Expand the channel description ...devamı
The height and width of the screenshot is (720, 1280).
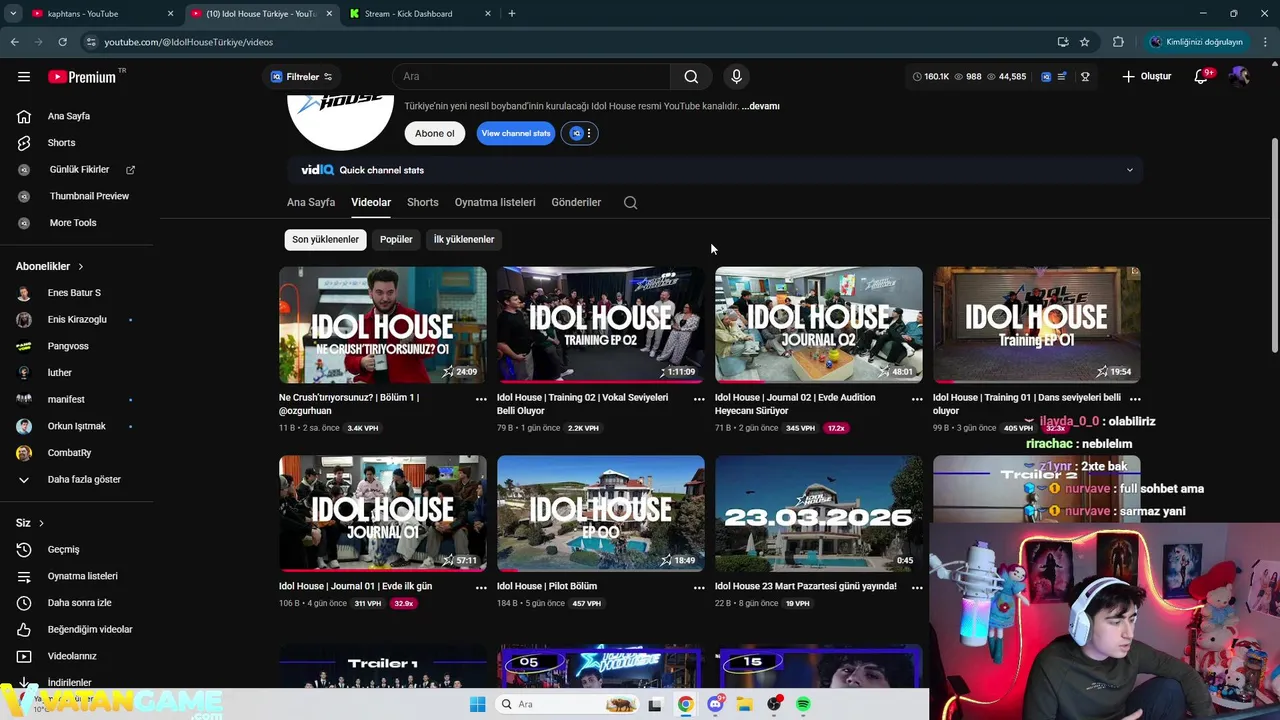[x=760, y=106]
